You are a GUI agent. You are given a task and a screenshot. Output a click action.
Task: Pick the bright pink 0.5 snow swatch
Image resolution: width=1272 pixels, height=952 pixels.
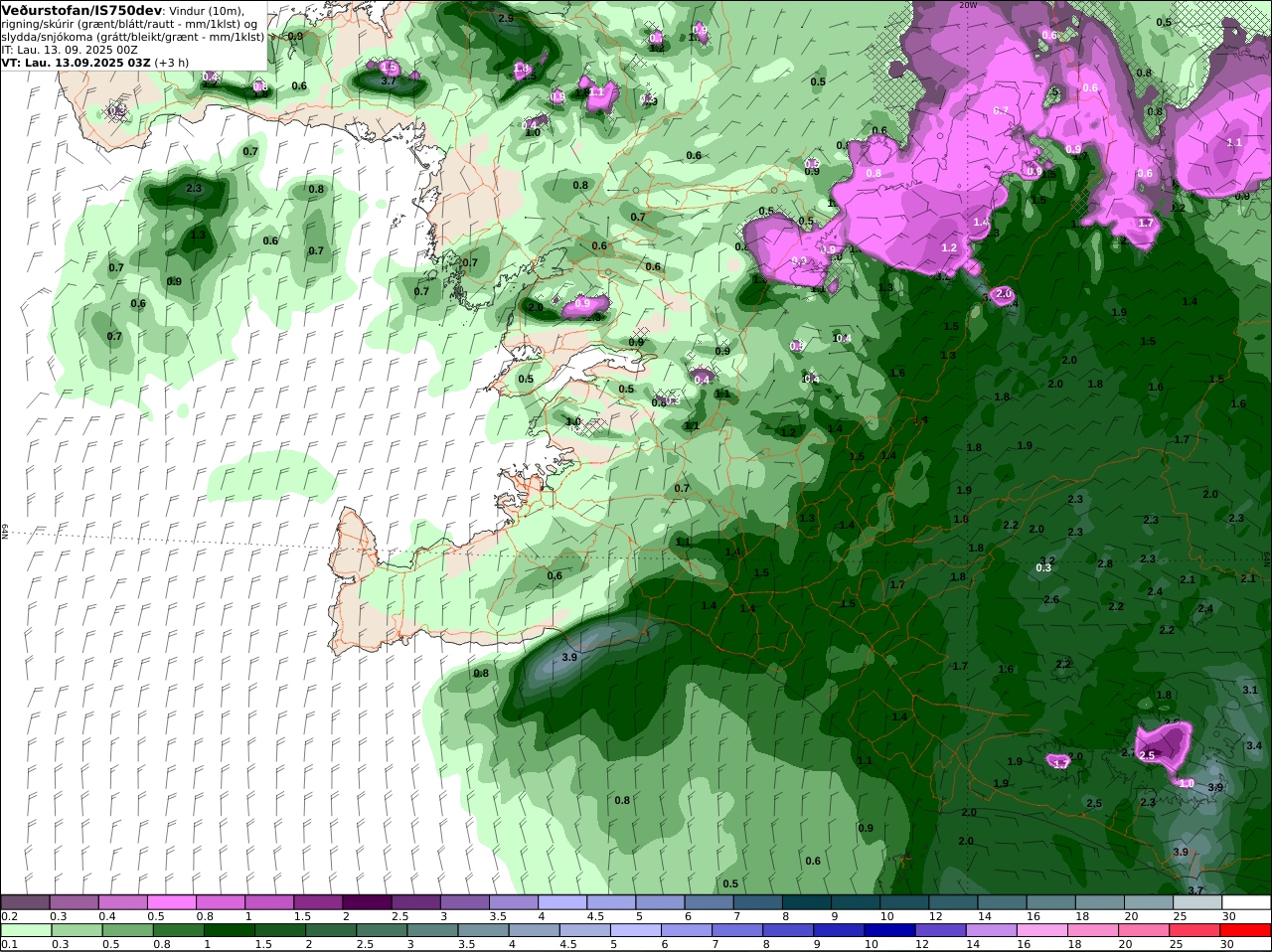tap(171, 902)
